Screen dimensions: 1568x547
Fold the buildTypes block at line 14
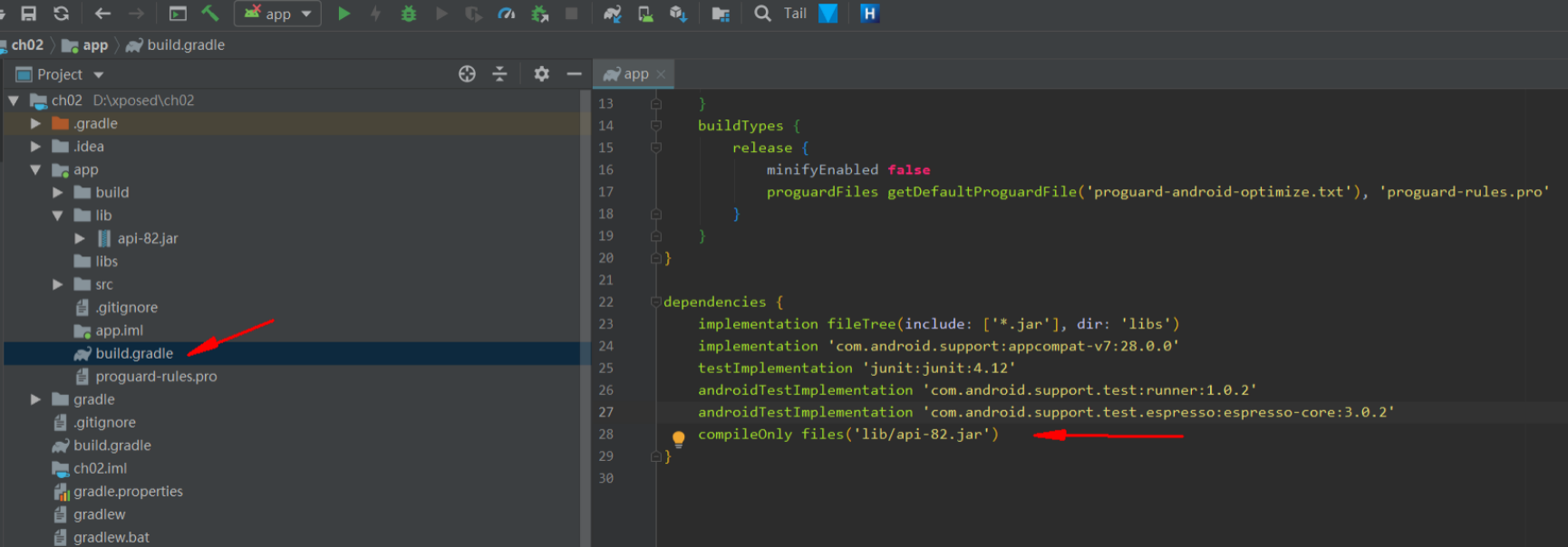655,126
